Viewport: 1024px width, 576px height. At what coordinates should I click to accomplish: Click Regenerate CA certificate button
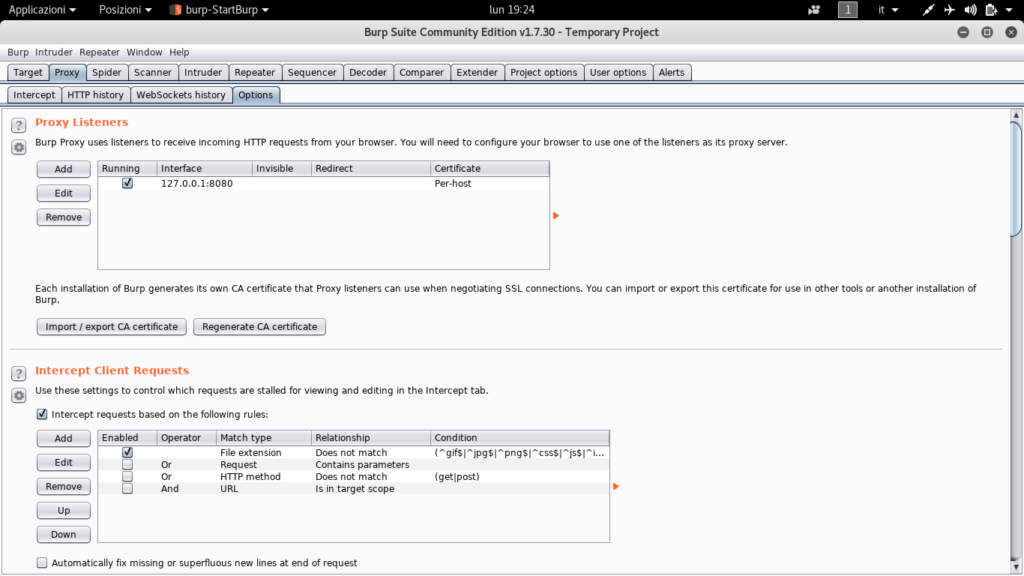259,327
